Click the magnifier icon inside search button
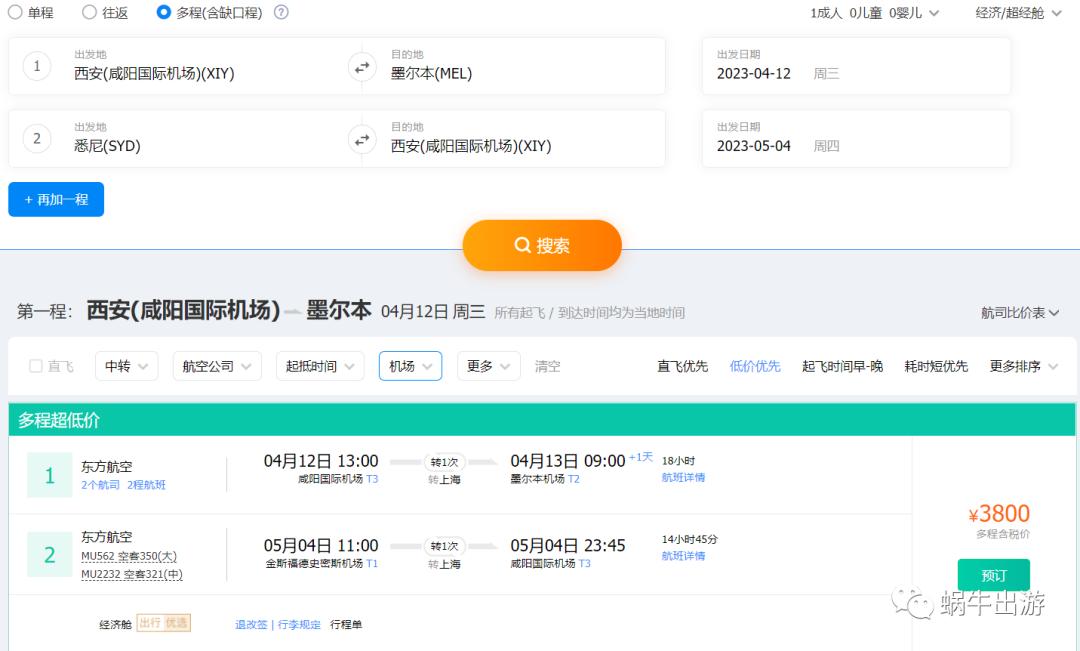The height and width of the screenshot is (651, 1080). tap(522, 245)
